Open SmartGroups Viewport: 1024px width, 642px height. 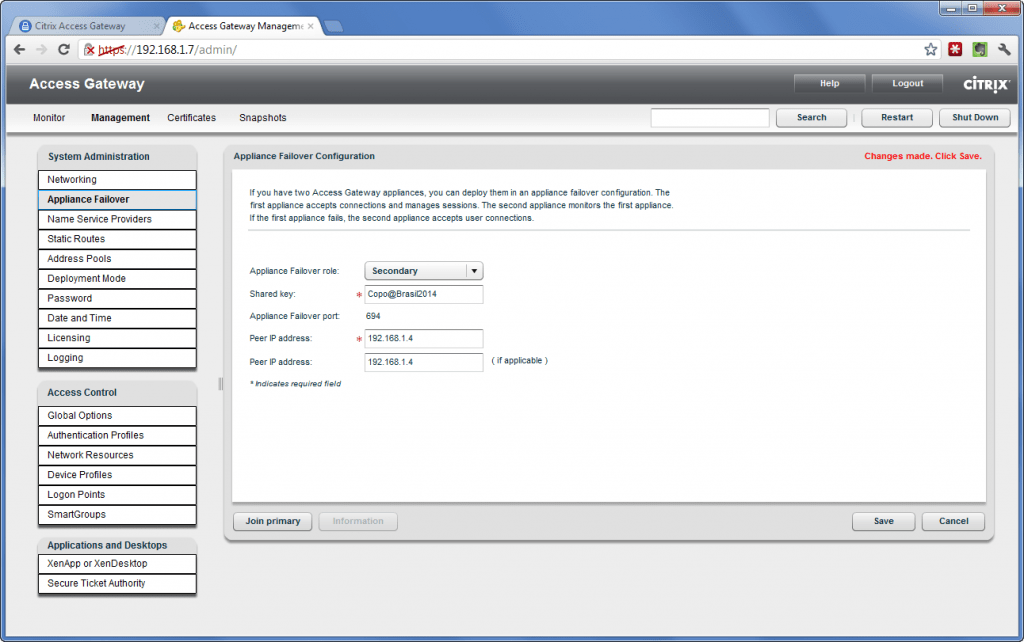tap(117, 515)
